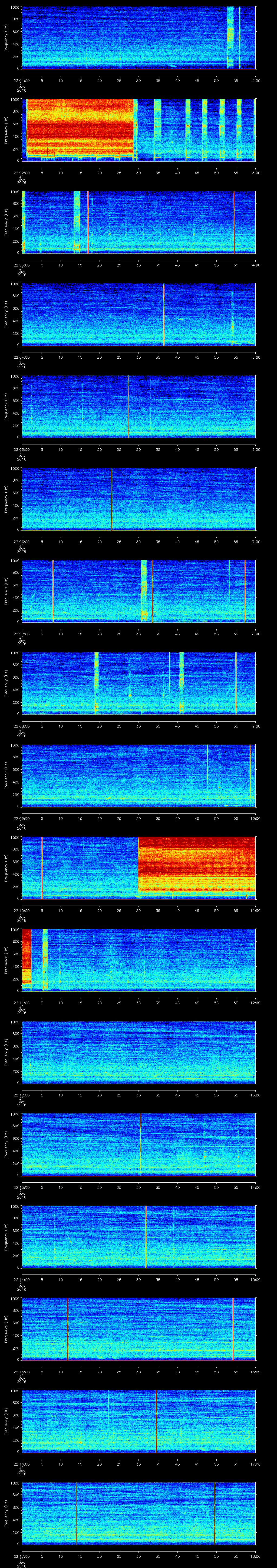Click the "9:00" end time label

point(256,726)
